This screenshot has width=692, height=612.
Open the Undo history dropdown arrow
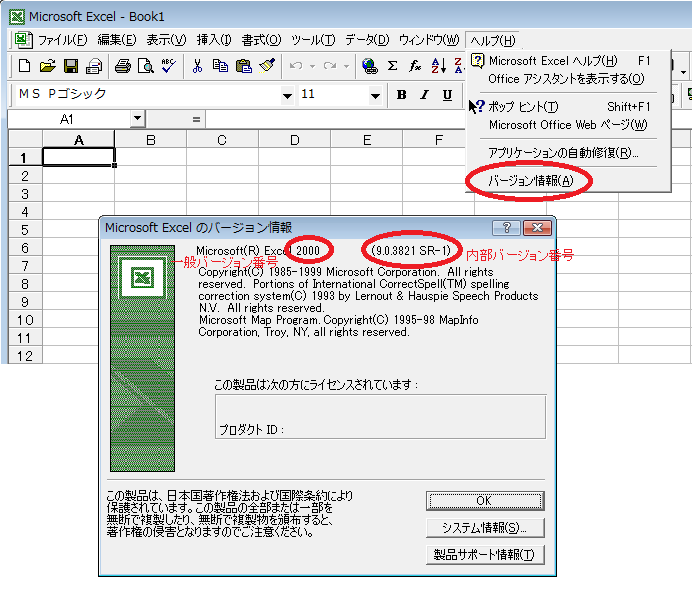pos(312,67)
